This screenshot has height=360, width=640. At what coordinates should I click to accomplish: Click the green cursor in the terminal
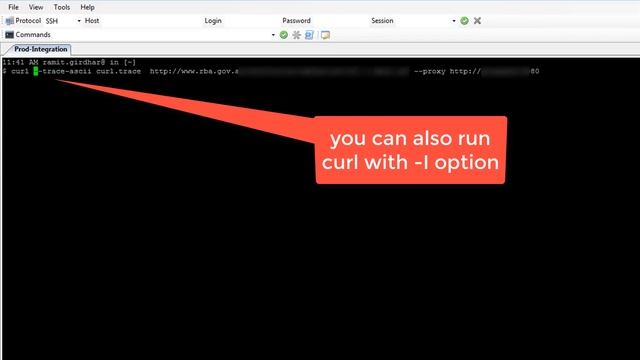(x=36, y=71)
